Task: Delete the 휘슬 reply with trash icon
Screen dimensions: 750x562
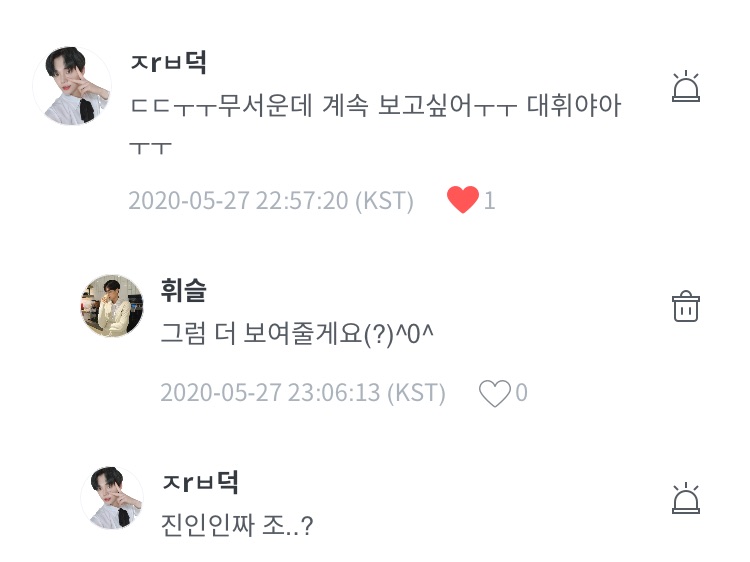Action: [x=685, y=306]
